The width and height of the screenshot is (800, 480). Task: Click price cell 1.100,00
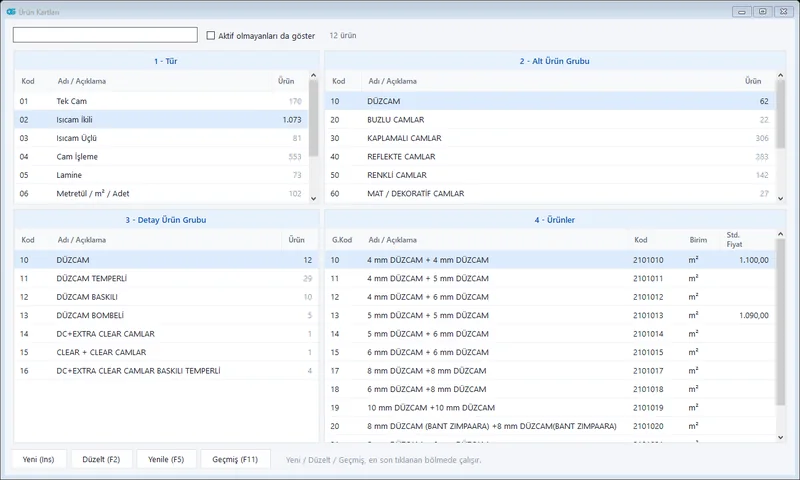pos(754,260)
